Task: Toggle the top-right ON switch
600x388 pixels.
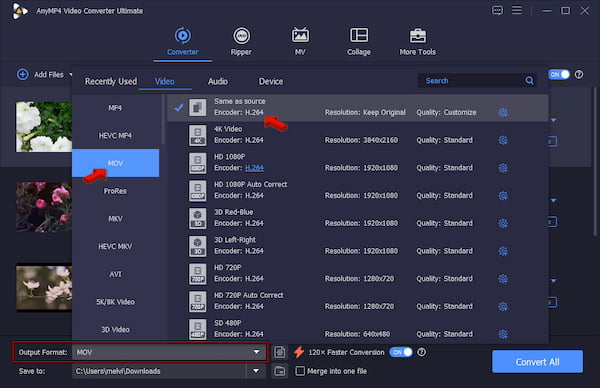Action: tap(559, 75)
